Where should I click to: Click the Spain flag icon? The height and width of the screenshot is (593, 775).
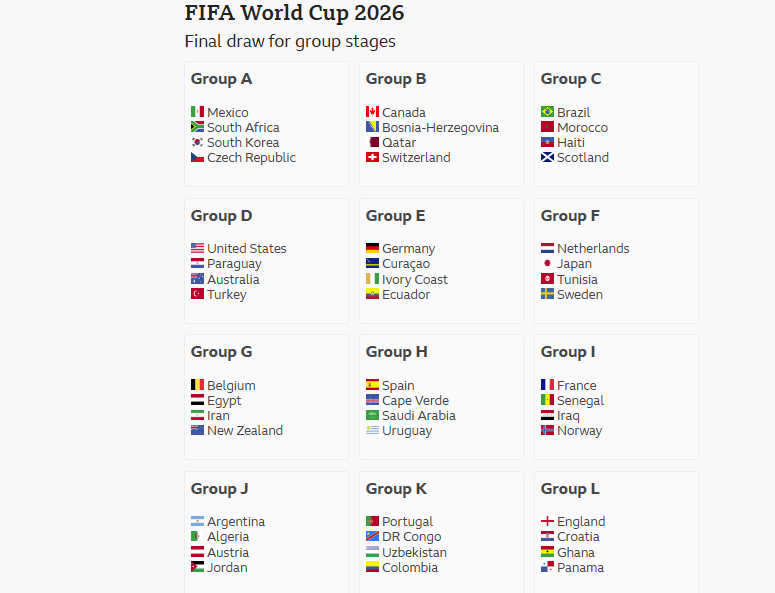click(372, 385)
